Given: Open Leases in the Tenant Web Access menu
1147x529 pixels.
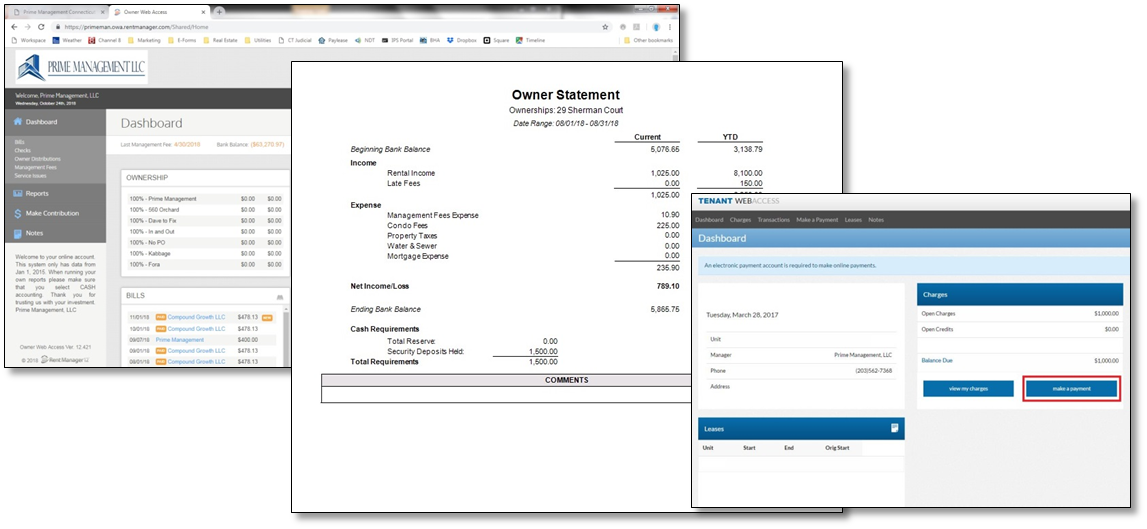Looking at the screenshot, I should pyautogui.click(x=853, y=219).
